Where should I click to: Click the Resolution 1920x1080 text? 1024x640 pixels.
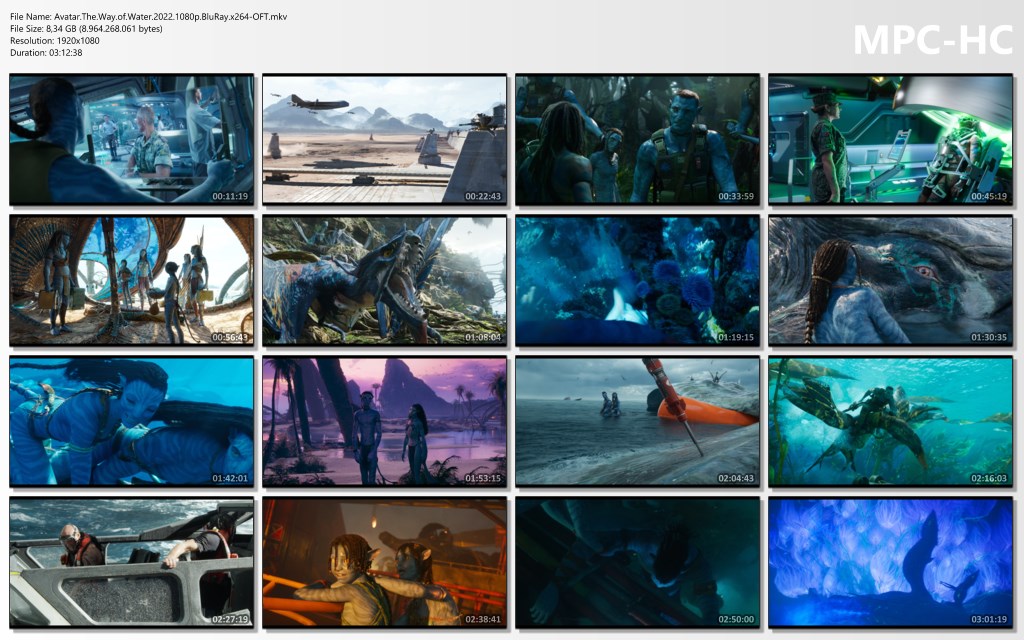pyautogui.click(x=55, y=41)
